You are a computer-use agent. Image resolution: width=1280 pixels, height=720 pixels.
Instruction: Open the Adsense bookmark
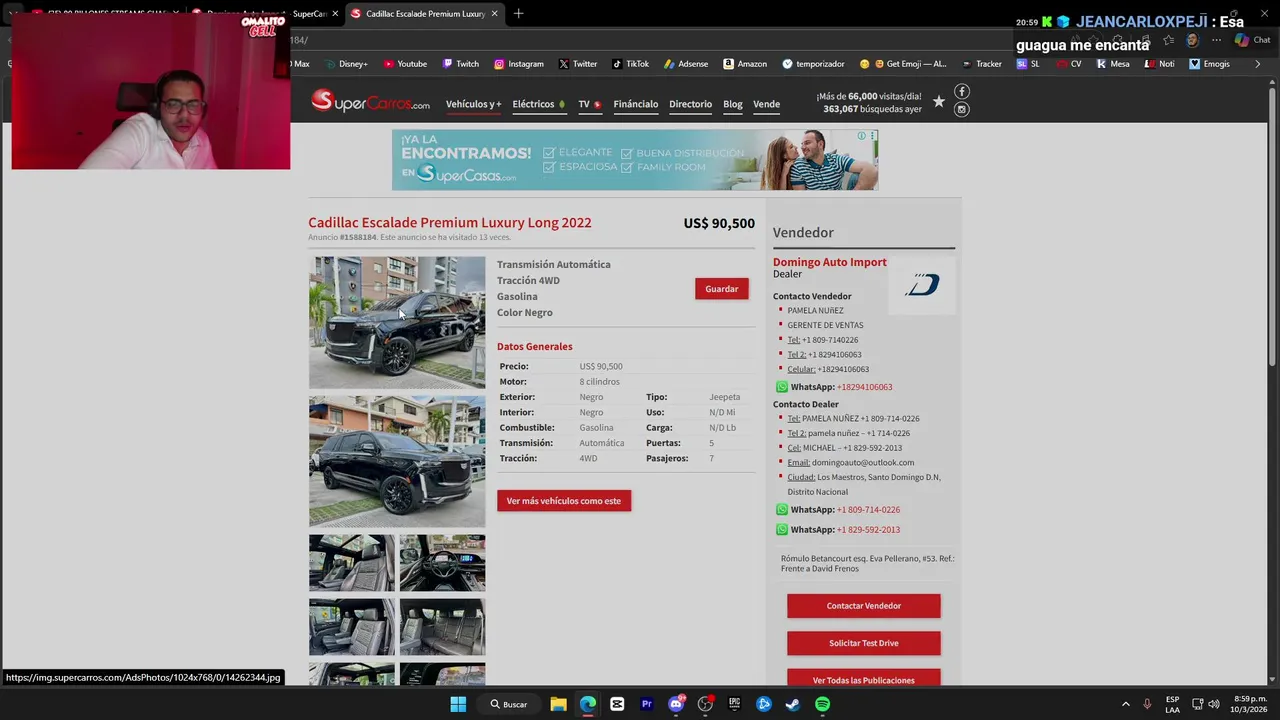(685, 64)
